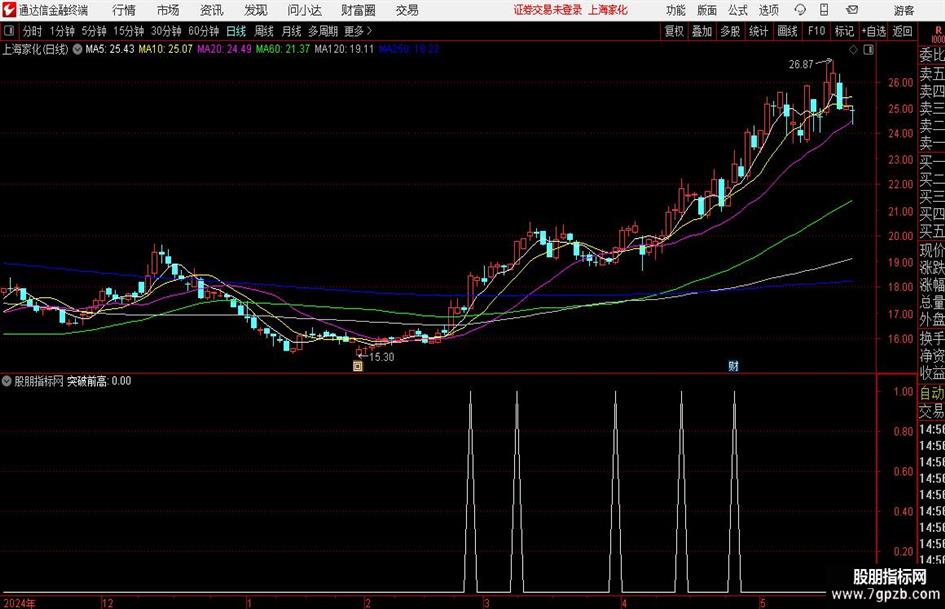Image resolution: width=945 pixels, height=609 pixels.
Task: Switch to 周线 weekly period
Action: [x=264, y=31]
